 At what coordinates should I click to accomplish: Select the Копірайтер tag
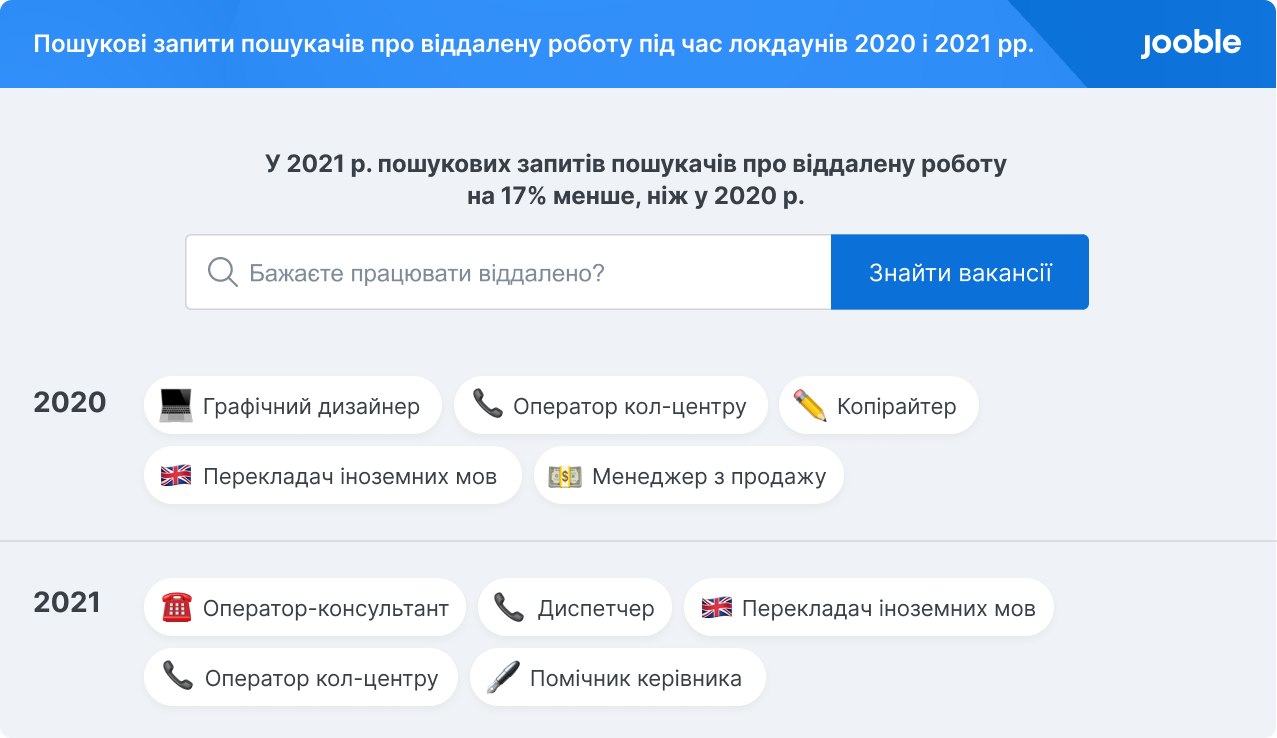point(879,405)
